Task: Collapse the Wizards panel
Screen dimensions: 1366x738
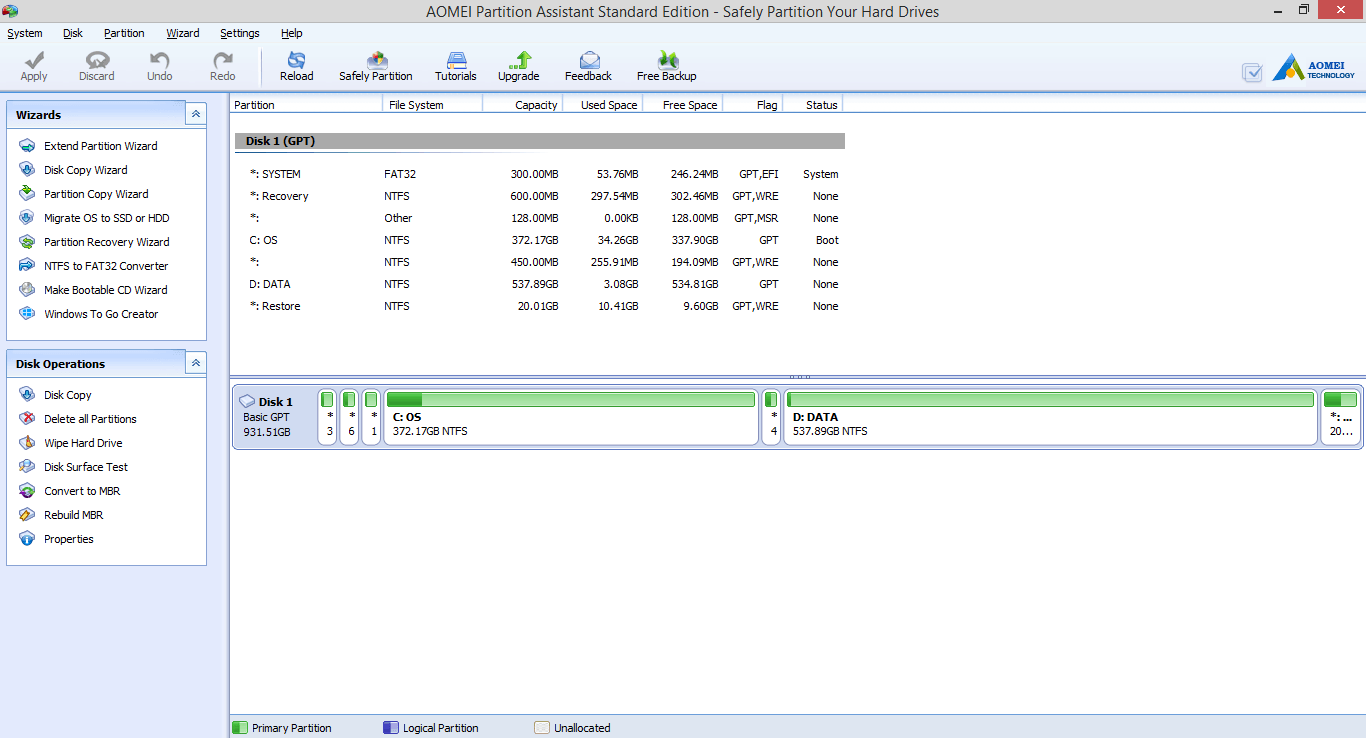Action: 196,114
